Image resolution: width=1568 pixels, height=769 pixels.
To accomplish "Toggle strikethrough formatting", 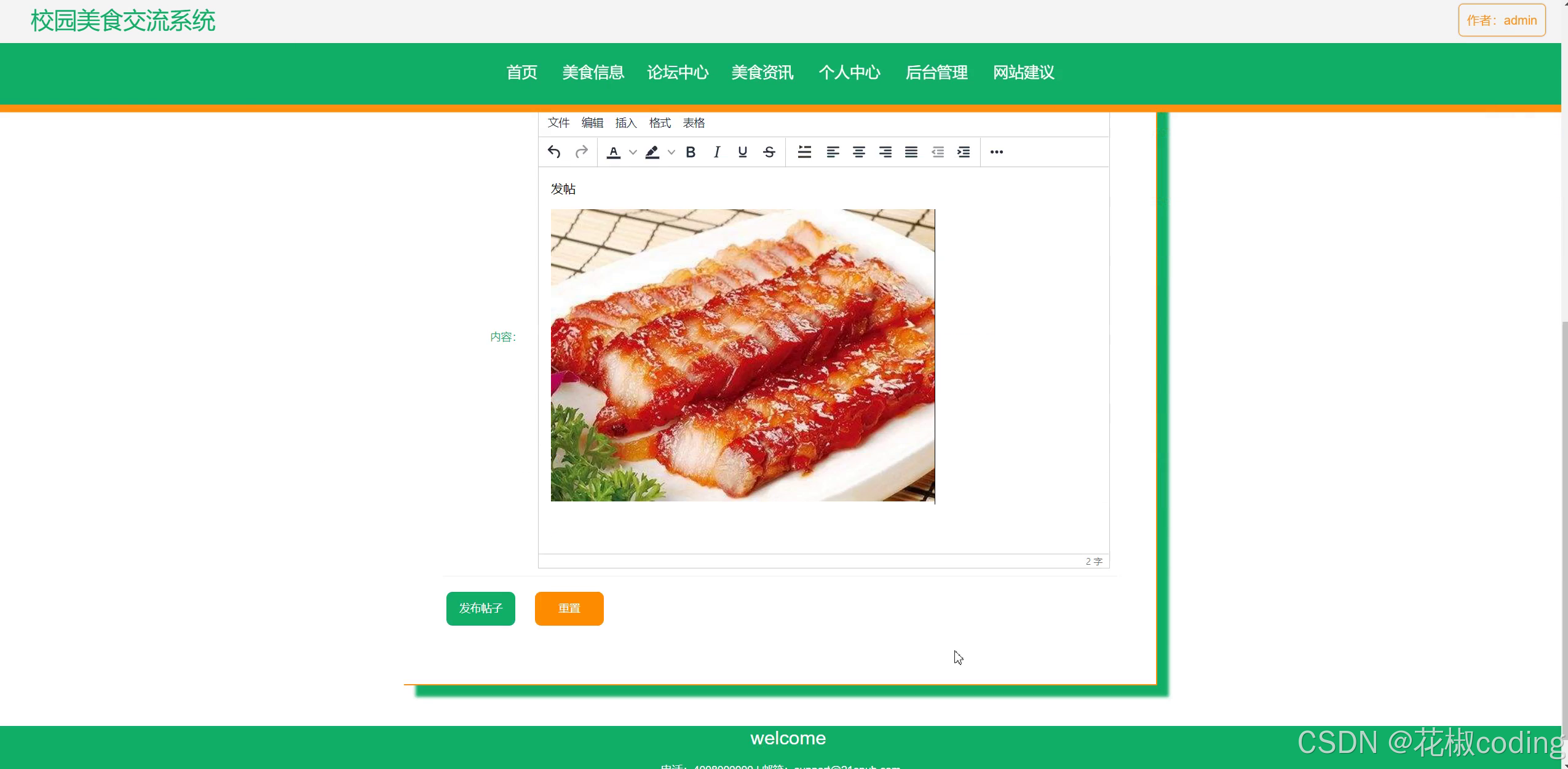I will click(x=769, y=152).
